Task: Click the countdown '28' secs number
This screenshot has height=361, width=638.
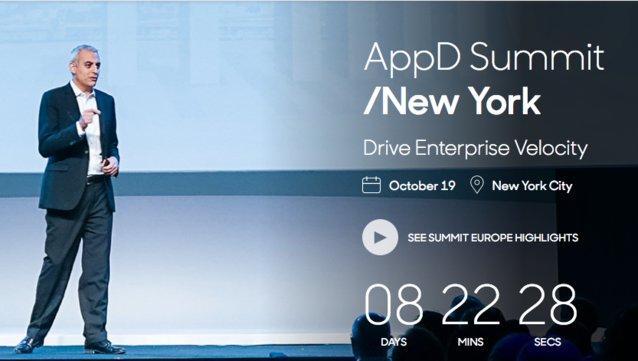Action: [548, 305]
